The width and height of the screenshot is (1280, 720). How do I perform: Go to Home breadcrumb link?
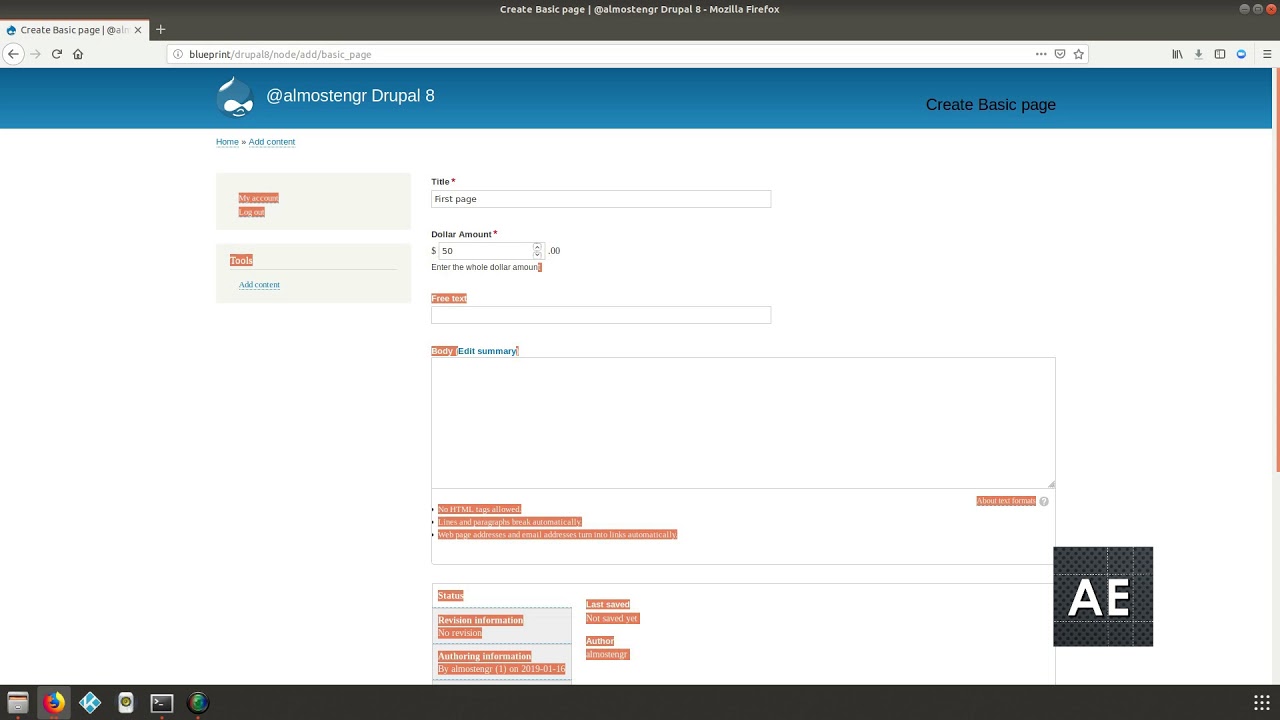pos(227,142)
